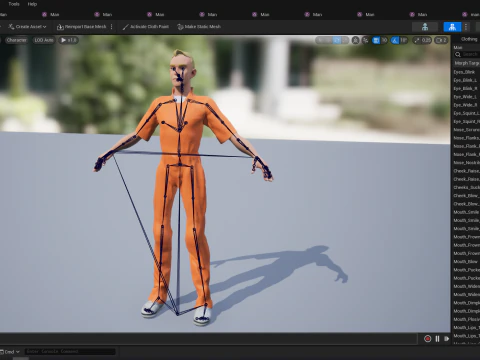Open surface snapping options icon
Screen dimensions: 480x360
pos(366,40)
